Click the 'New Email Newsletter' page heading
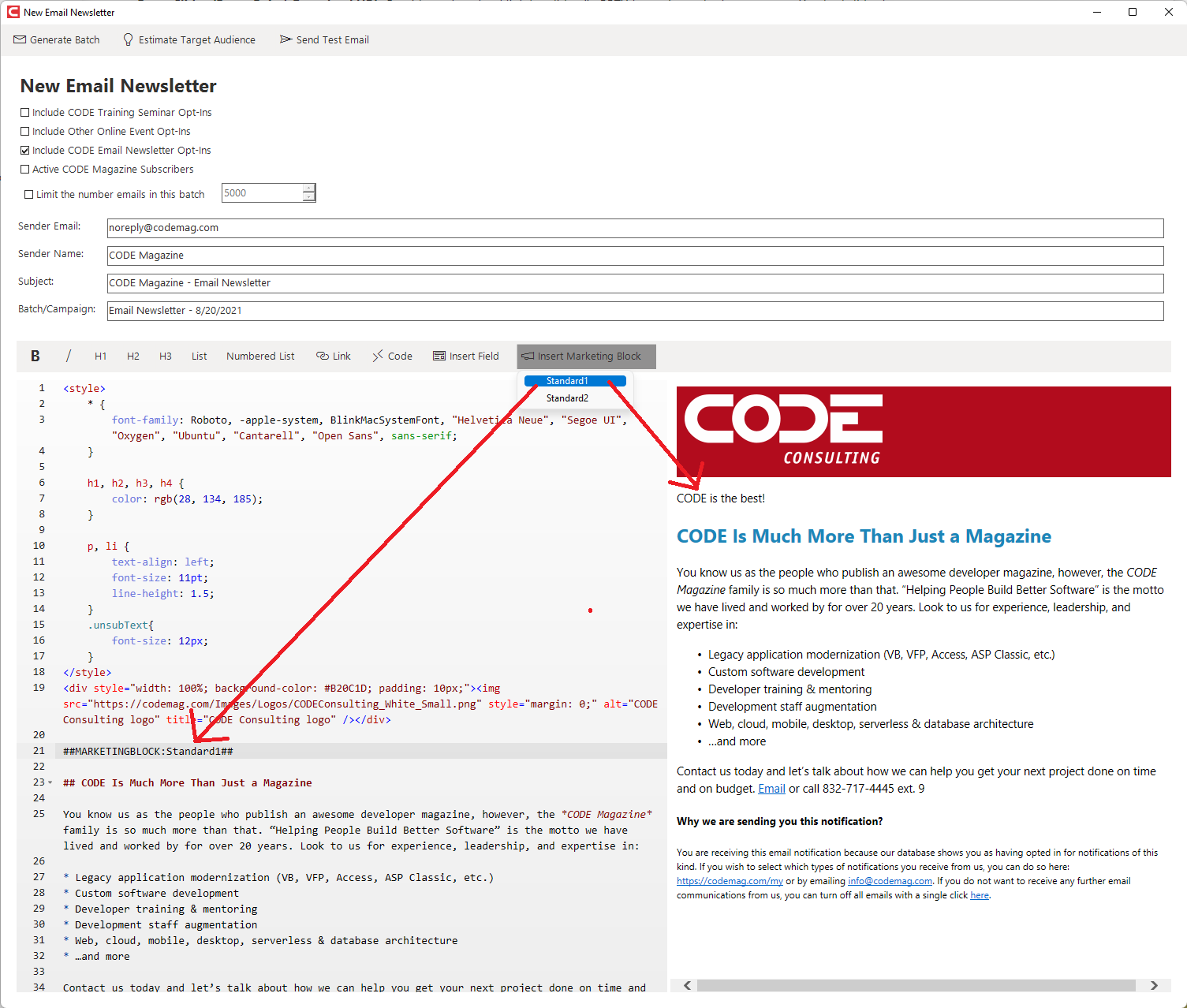This screenshot has height=1008, width=1187. coord(118,86)
